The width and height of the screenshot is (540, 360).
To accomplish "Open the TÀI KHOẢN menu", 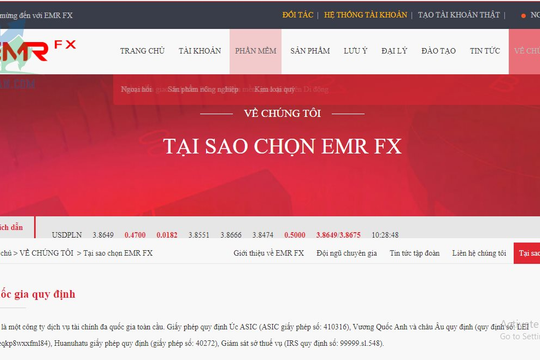I will (200, 51).
